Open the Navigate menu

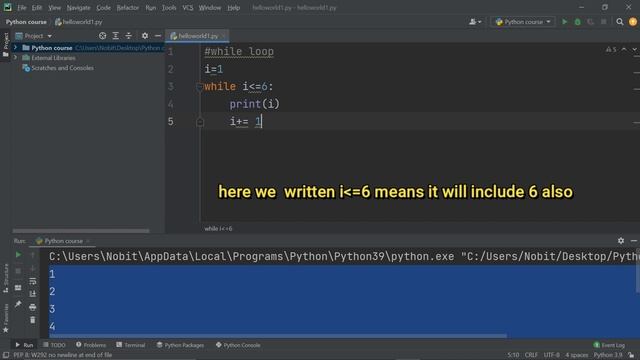[78, 7]
